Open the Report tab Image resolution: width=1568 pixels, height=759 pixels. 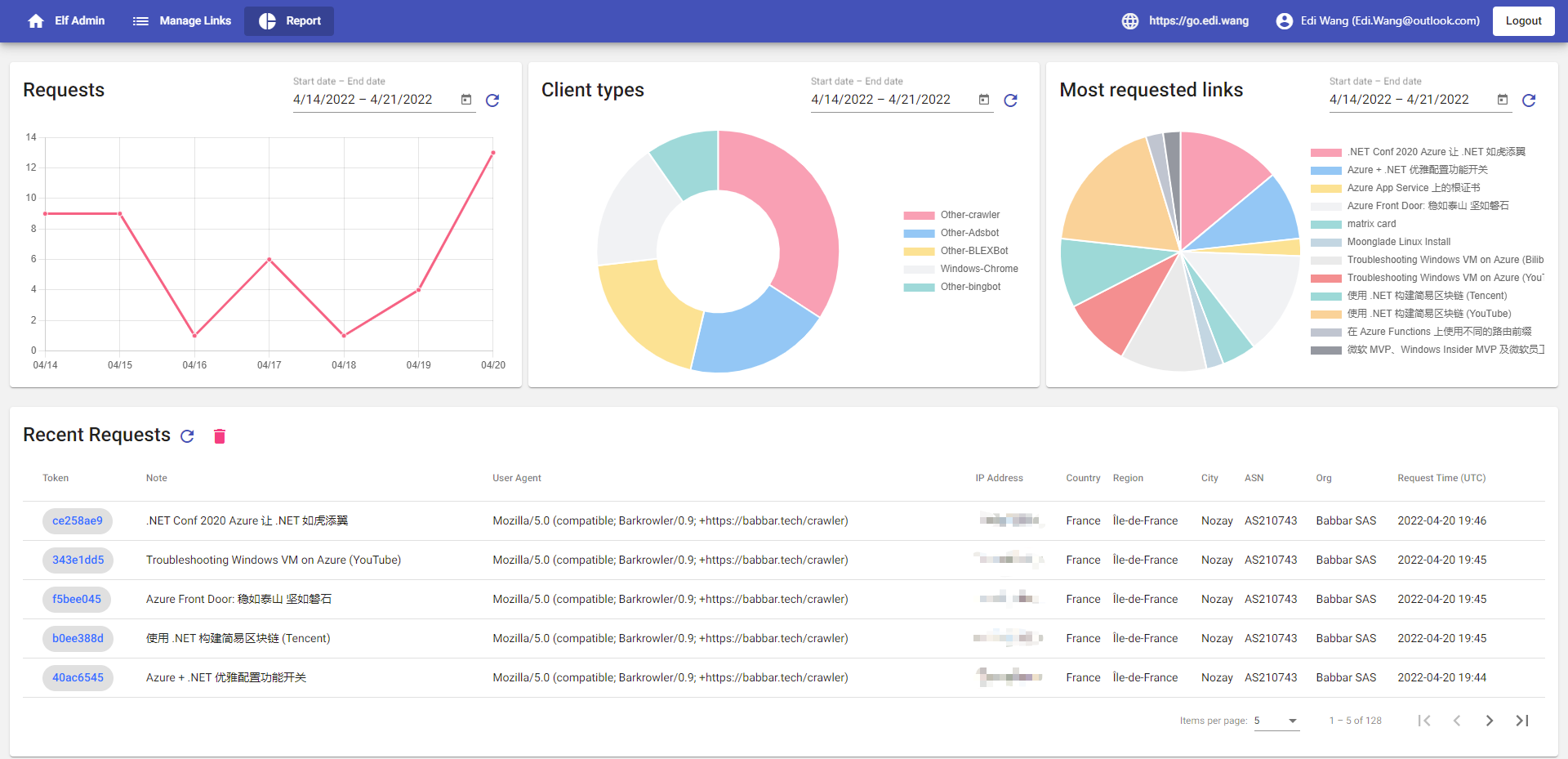pos(289,21)
